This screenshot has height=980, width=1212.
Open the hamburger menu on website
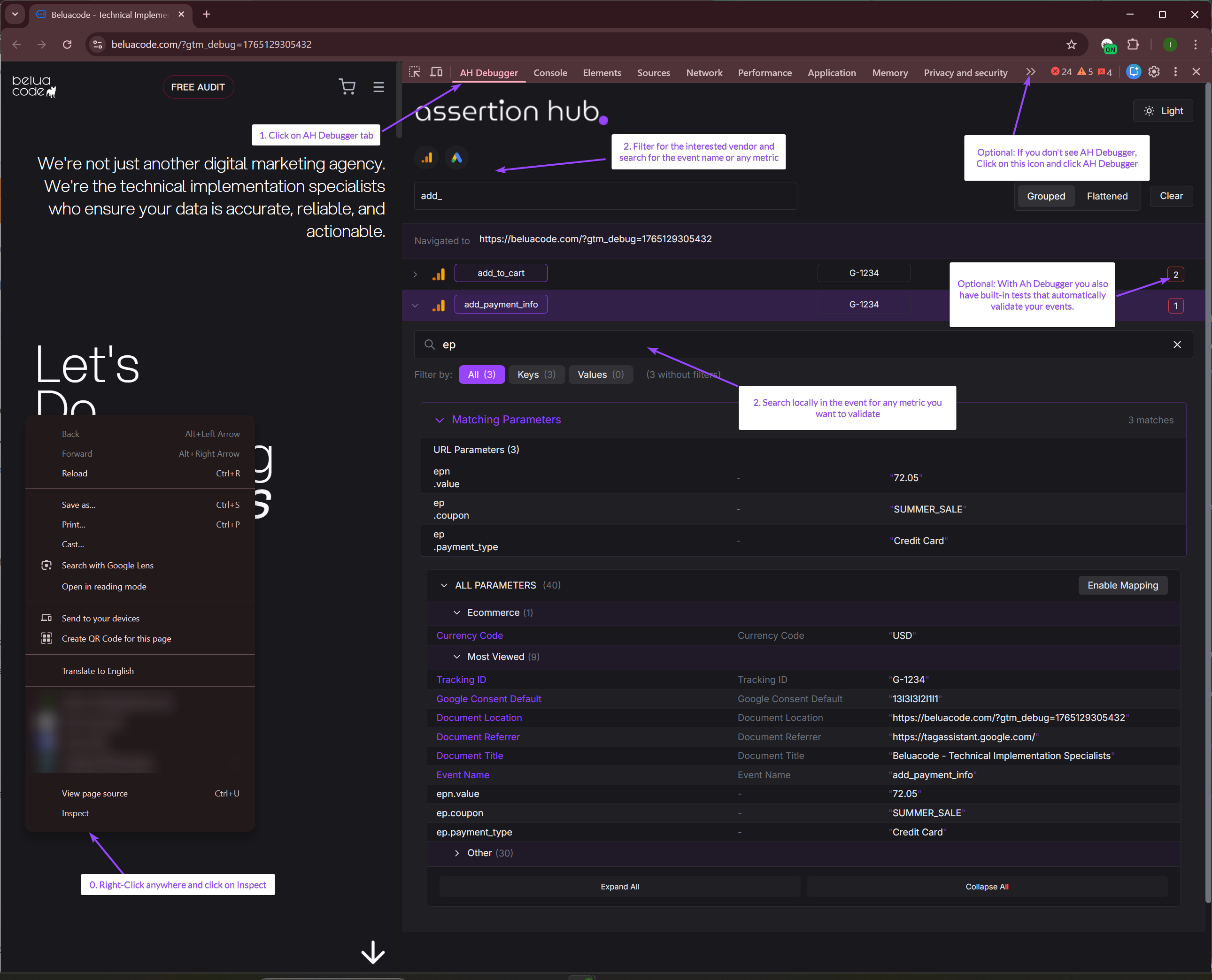378,87
